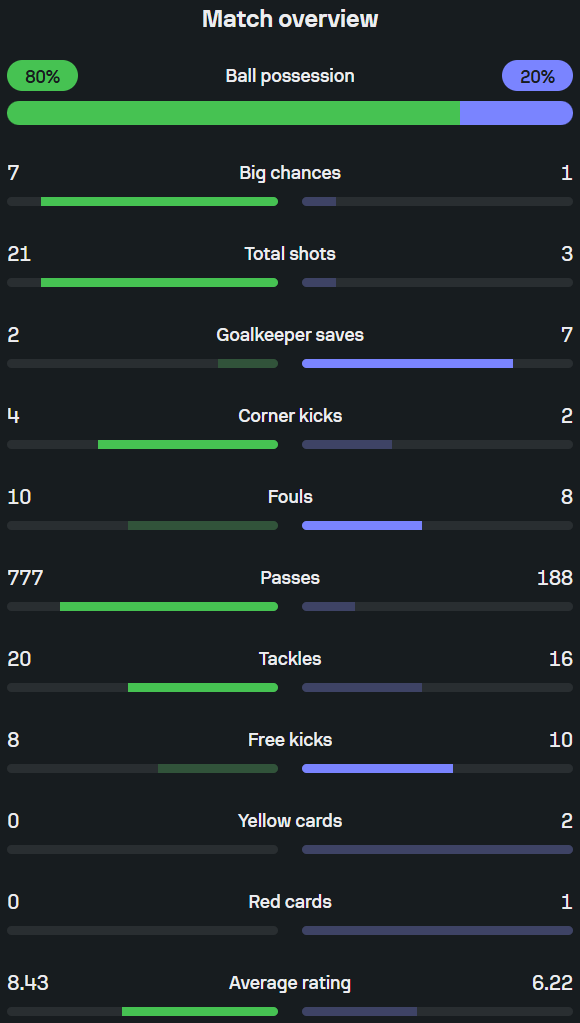Click the green Average rating bar

click(x=200, y=1011)
